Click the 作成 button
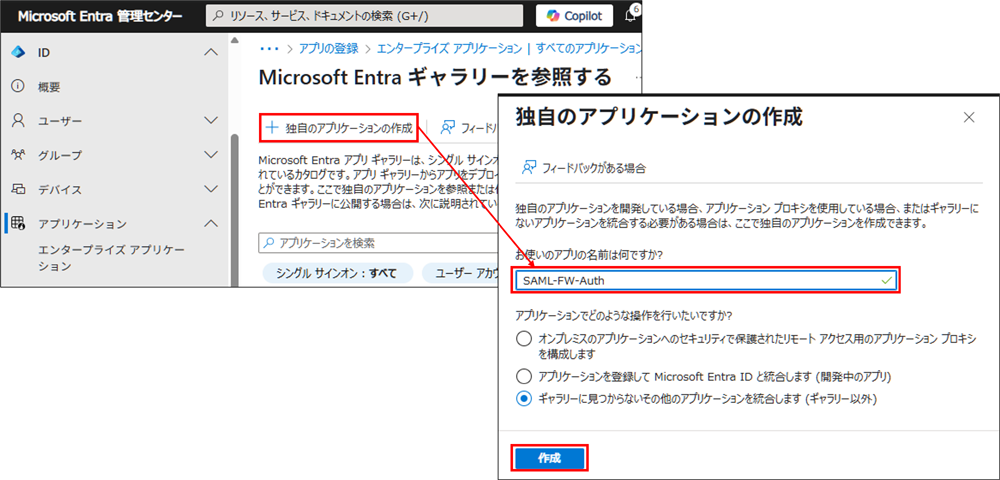1000x480 pixels. pyautogui.click(x=549, y=458)
